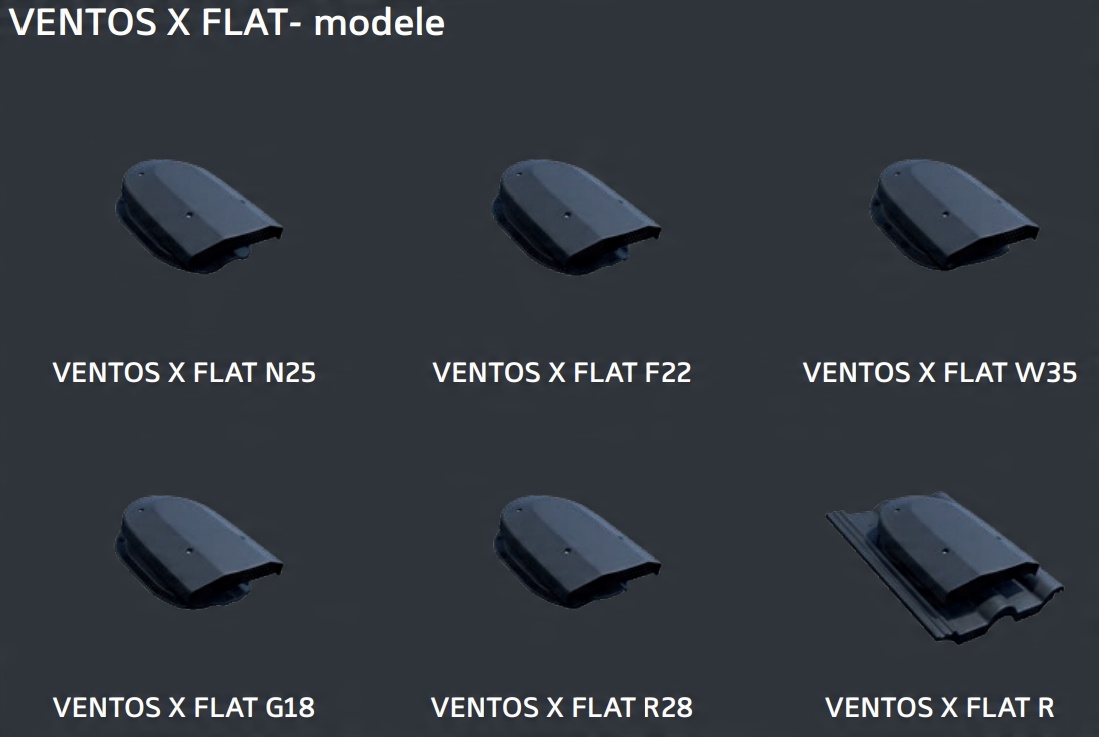The width and height of the screenshot is (1099, 737).
Task: Click the center screw hole on the R28 vent
Action: point(567,551)
